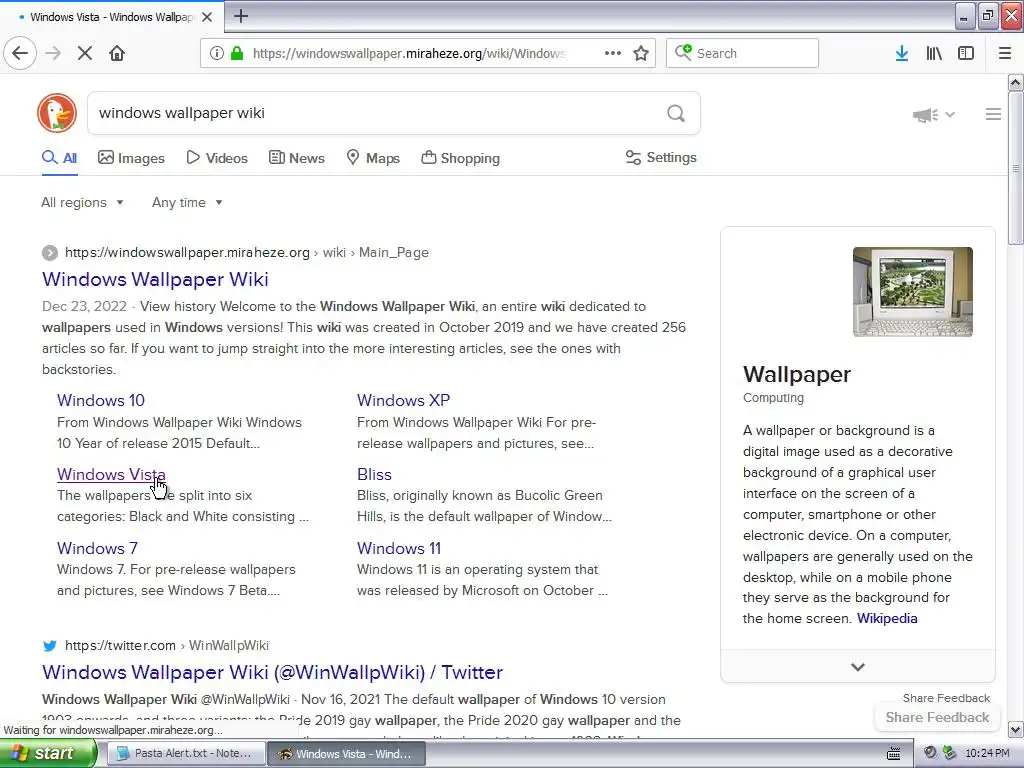Click the DuckDuckGo duck logo
The image size is (1024, 768).
[x=57, y=113]
